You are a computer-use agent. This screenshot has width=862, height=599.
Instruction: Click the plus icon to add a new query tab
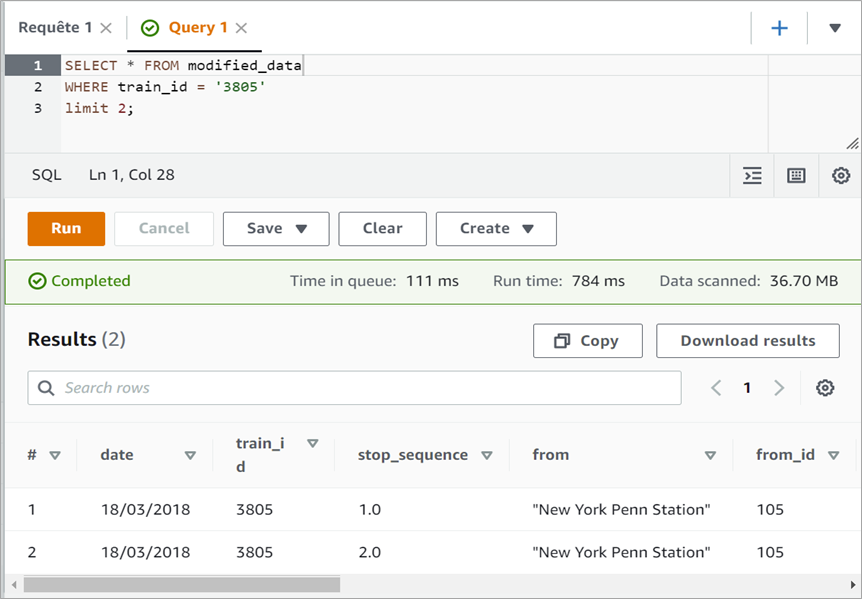coord(779,28)
